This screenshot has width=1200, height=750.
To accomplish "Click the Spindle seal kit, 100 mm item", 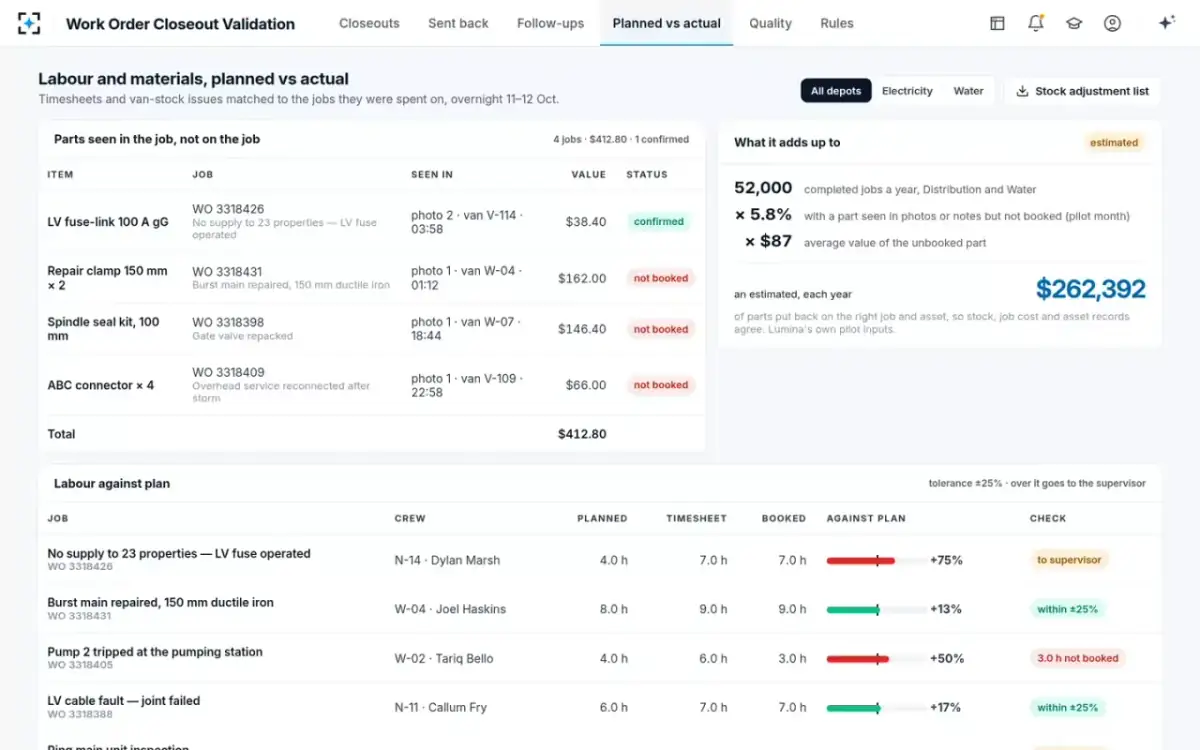I will 103,329.
